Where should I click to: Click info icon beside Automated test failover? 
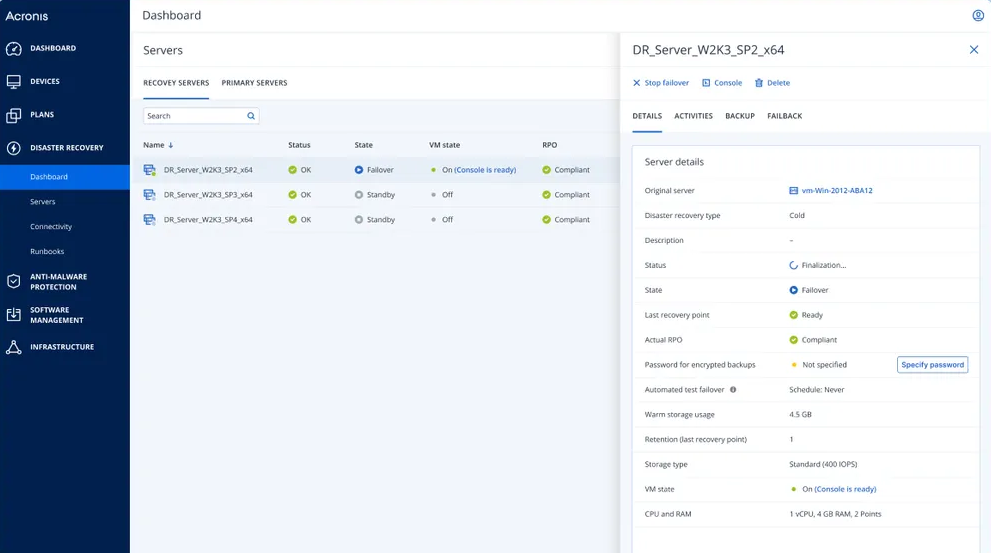coord(733,390)
